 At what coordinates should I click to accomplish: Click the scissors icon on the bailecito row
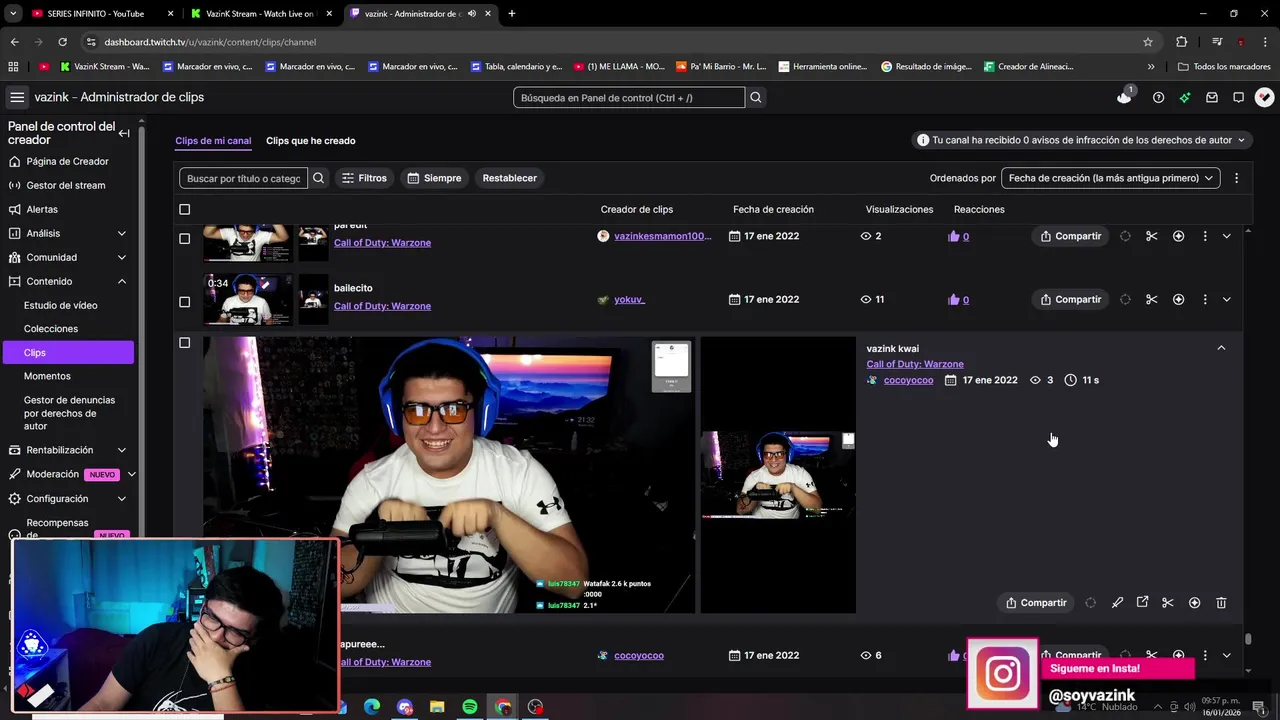click(1151, 299)
